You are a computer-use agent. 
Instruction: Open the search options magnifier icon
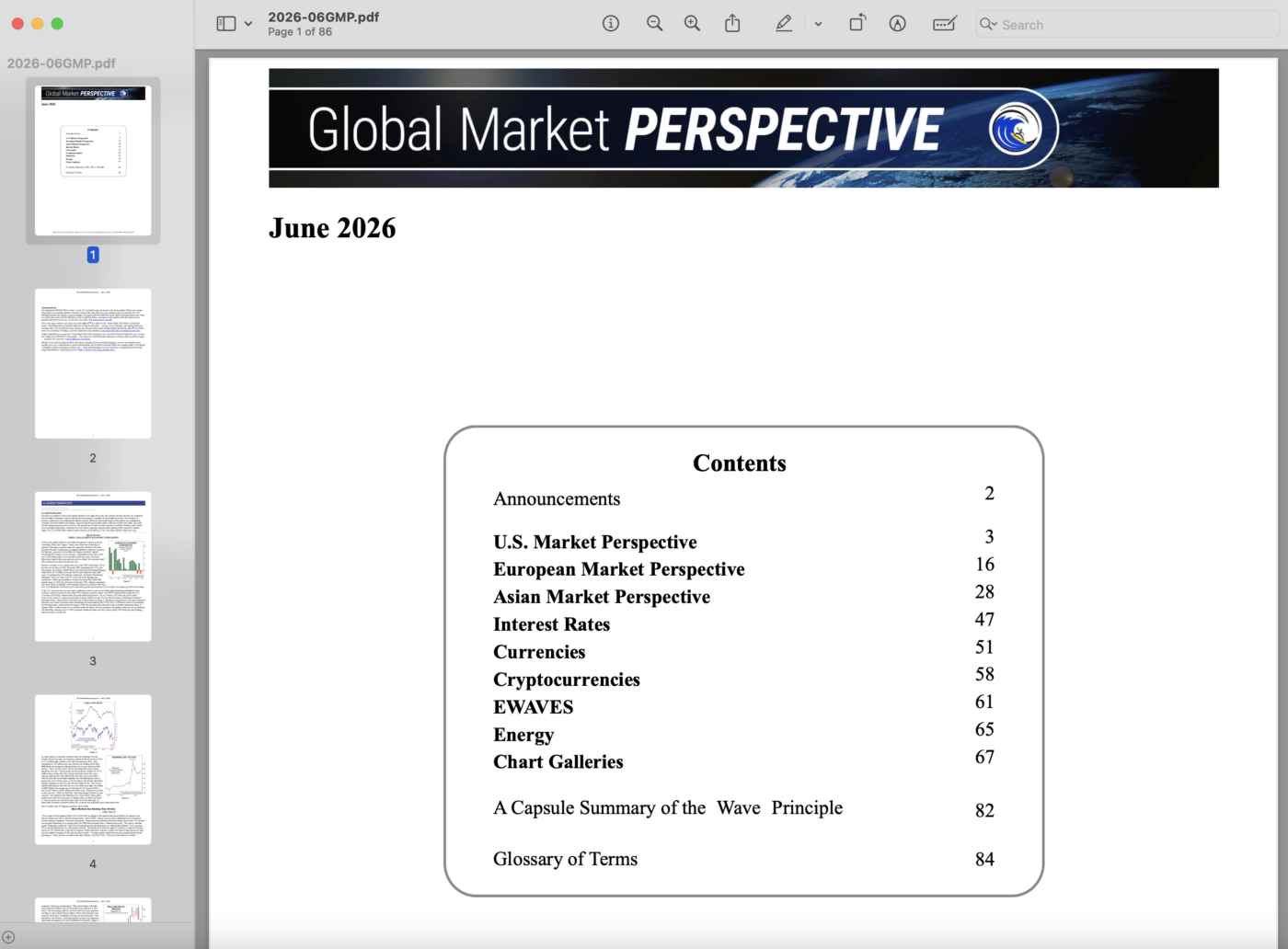(988, 25)
